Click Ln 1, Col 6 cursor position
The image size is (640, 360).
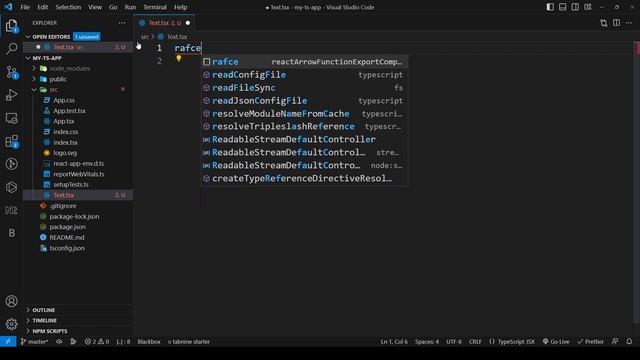point(394,342)
